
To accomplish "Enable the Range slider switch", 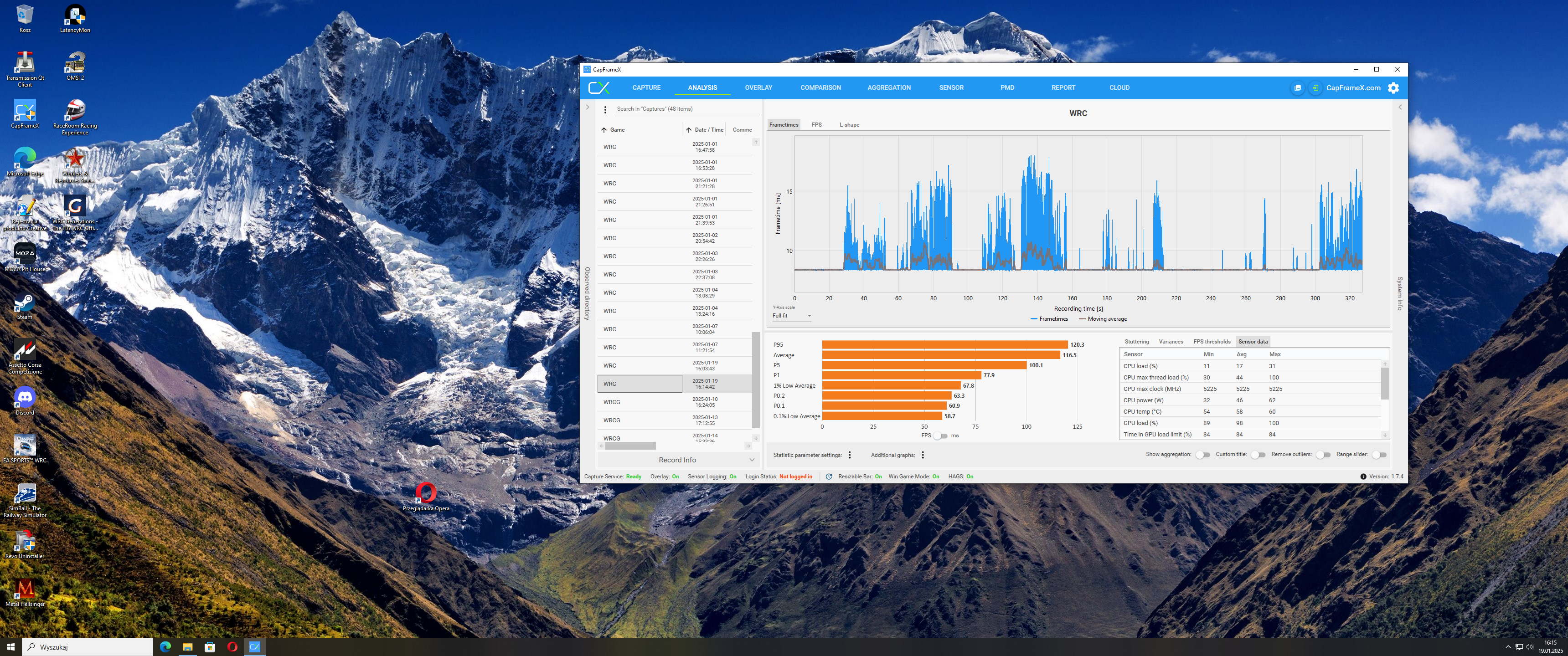I will point(1379,455).
